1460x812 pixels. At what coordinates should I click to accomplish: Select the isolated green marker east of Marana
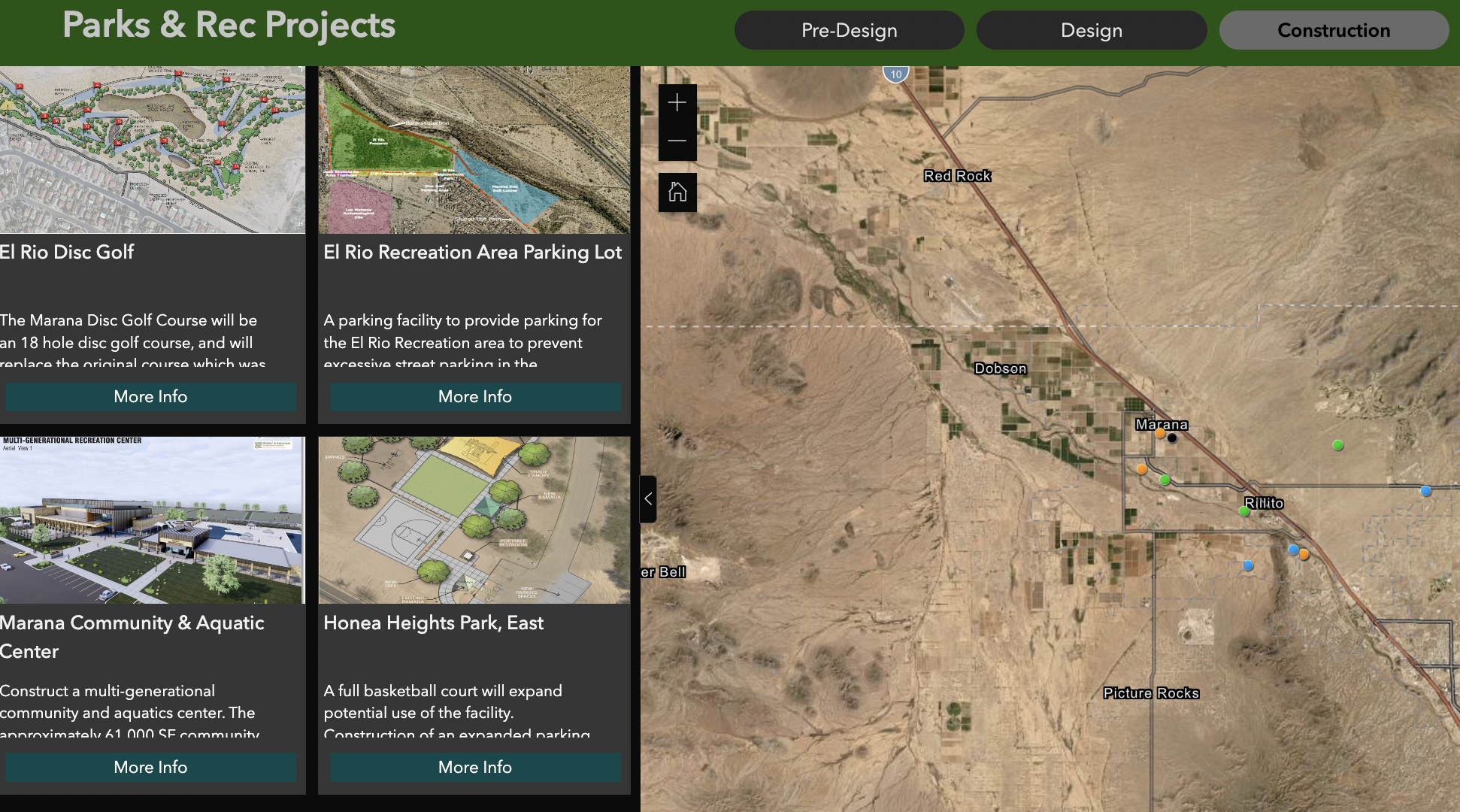[x=1338, y=445]
